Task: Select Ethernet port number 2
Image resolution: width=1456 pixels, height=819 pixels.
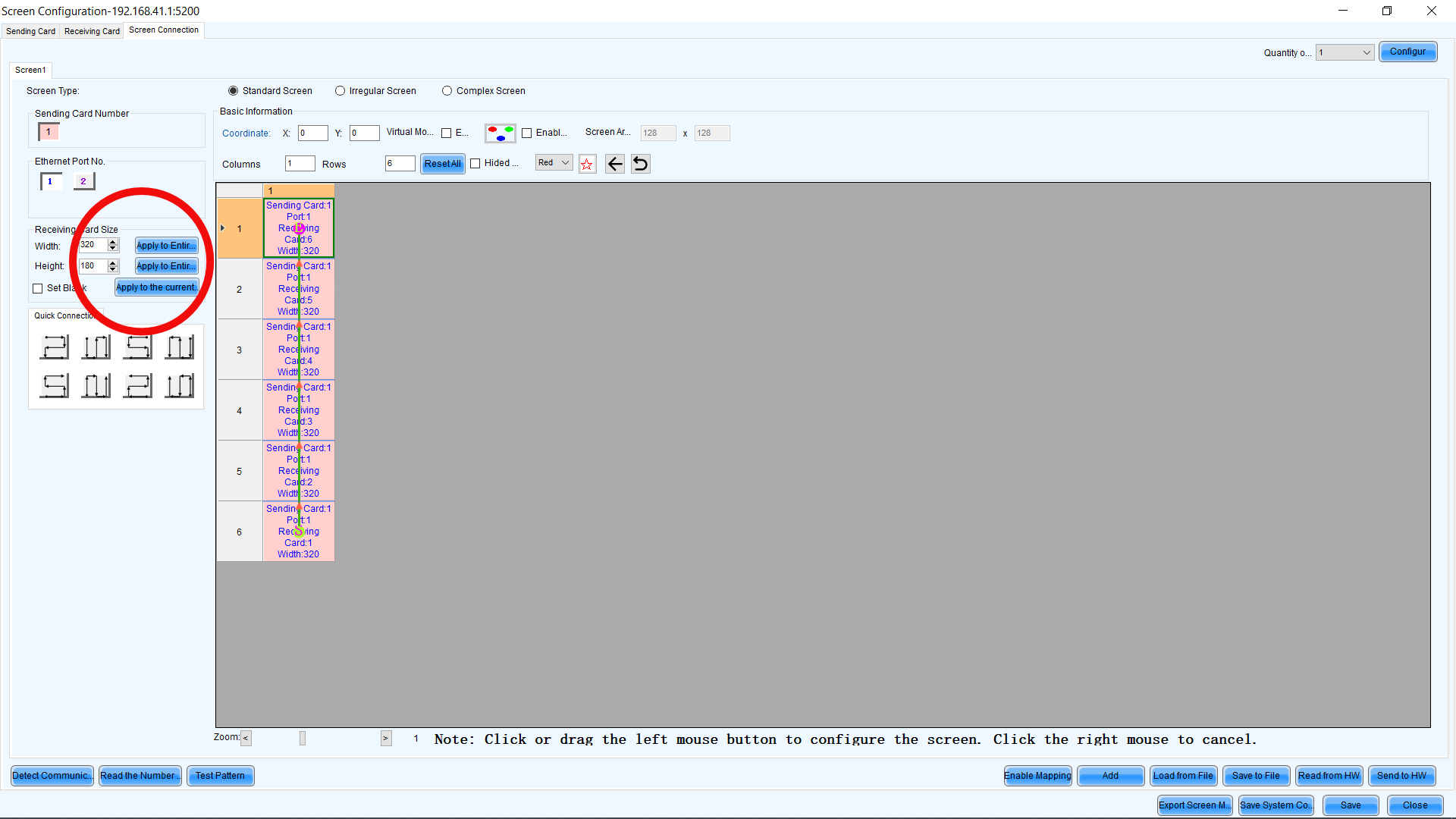Action: [83, 181]
